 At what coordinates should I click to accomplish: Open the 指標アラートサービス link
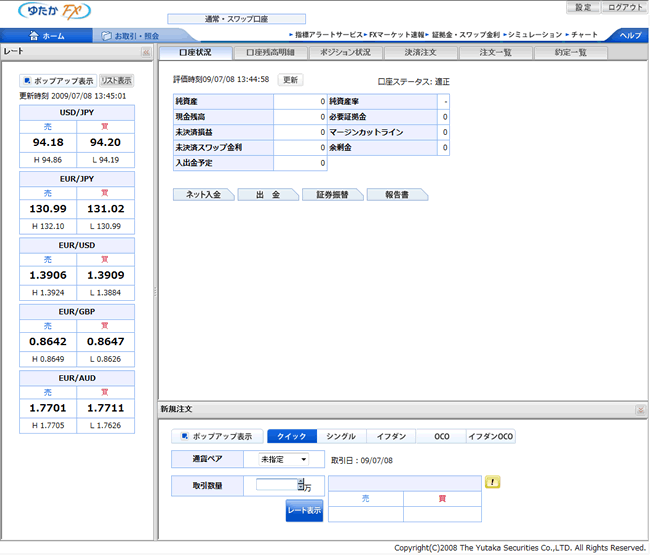[x=328, y=35]
